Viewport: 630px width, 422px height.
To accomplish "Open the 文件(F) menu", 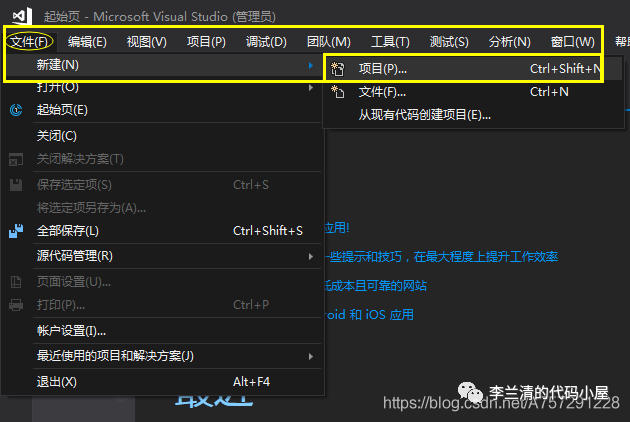I will [29, 41].
